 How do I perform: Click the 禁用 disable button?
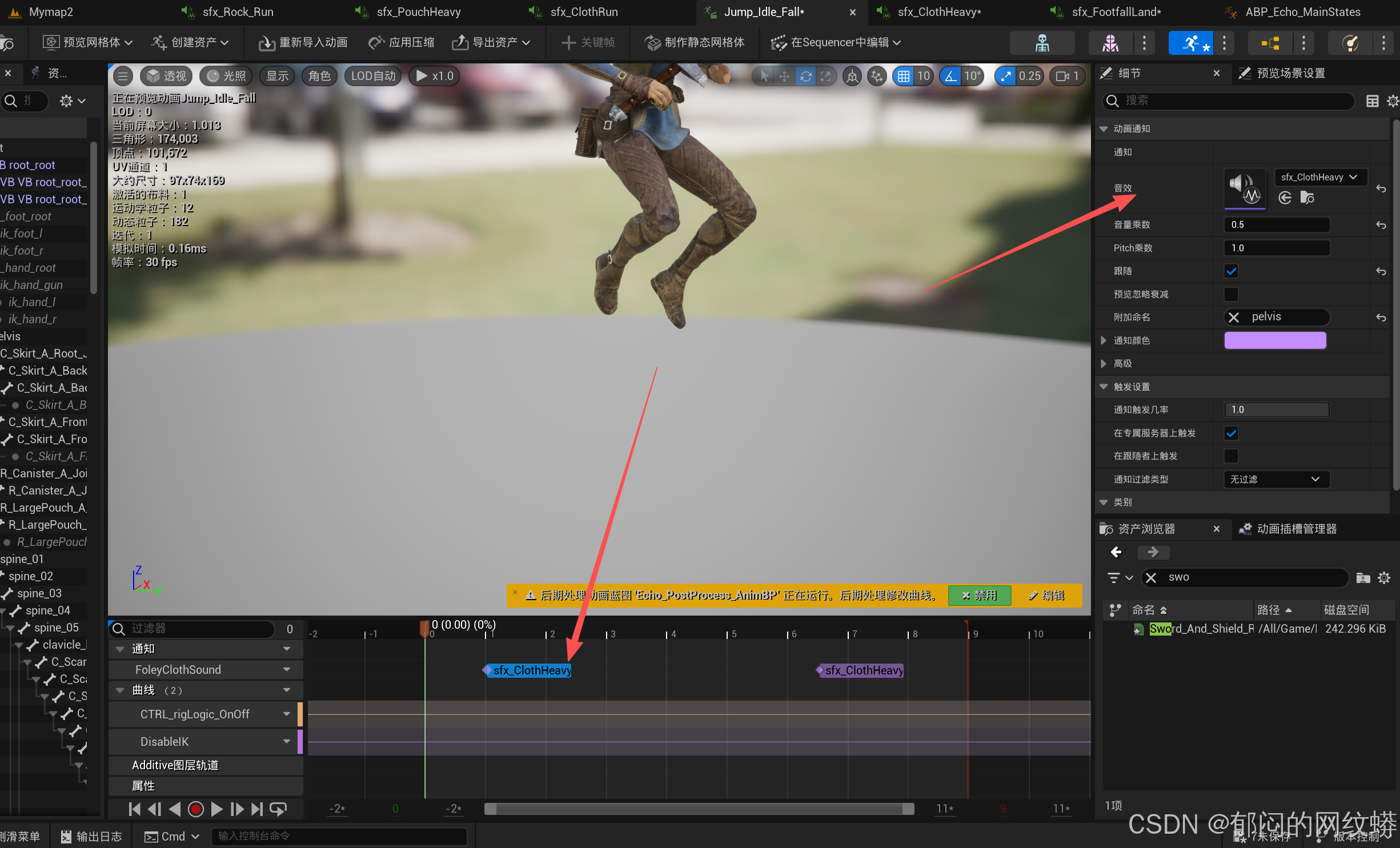pyautogui.click(x=979, y=595)
